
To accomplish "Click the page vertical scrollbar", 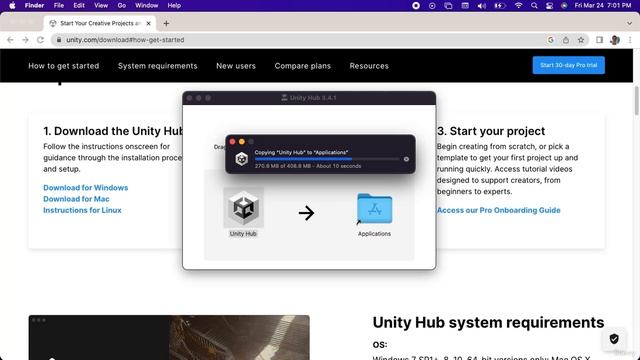I will pyautogui.click(x=636, y=100).
